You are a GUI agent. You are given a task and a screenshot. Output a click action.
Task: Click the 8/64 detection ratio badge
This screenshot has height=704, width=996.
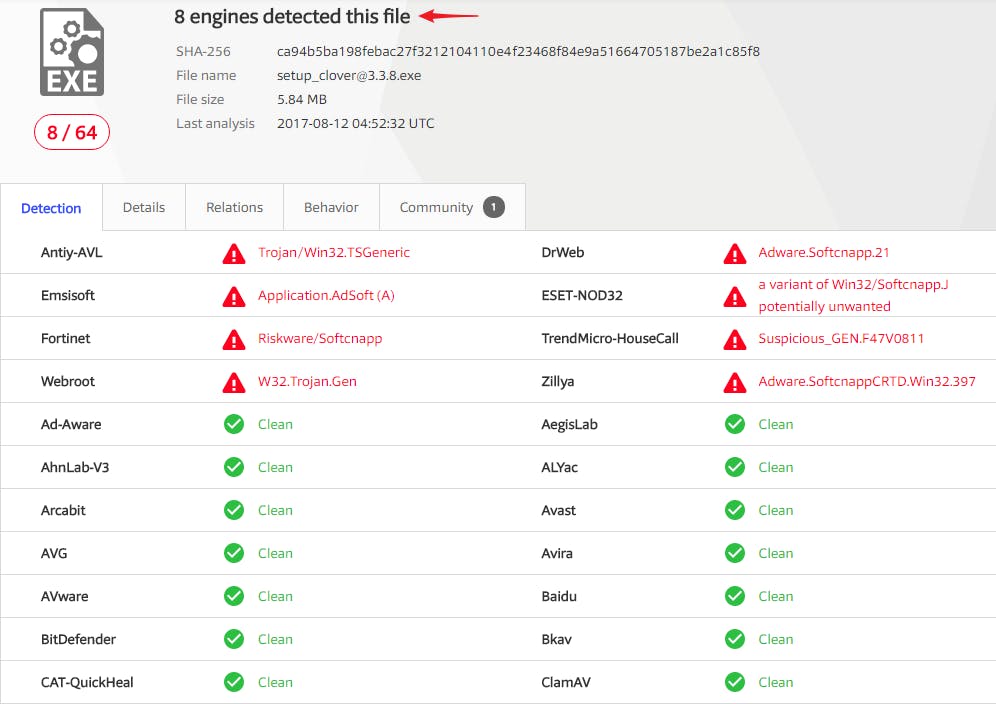coord(71,131)
